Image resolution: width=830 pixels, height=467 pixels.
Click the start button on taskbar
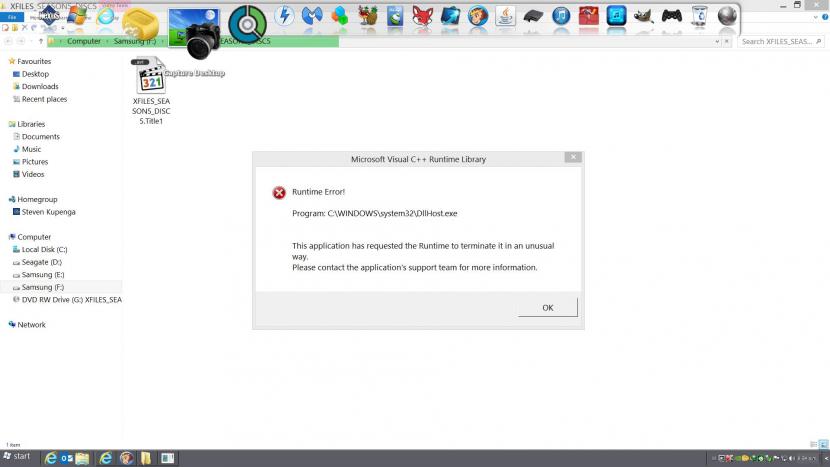(x=16, y=456)
